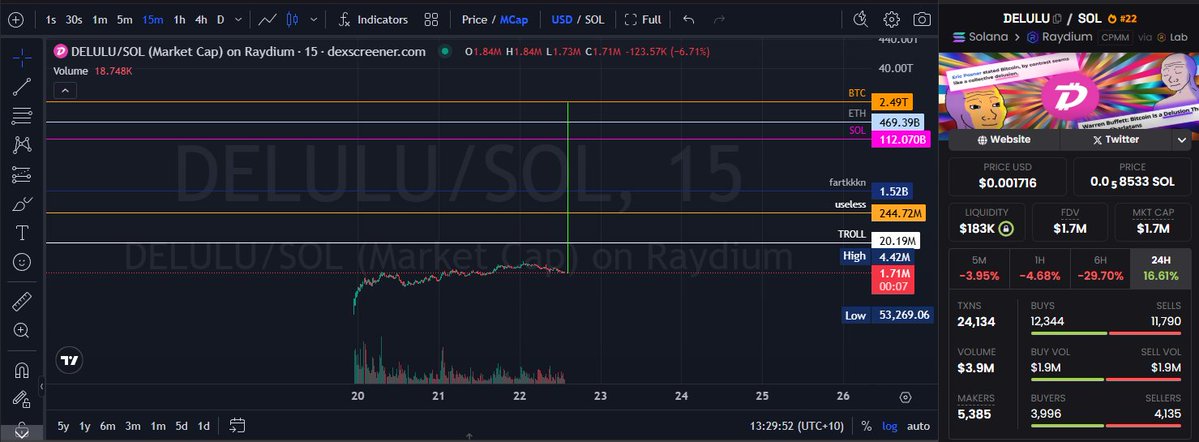Select the pattern drawing tool
1199x442 pixels.
coord(22,145)
